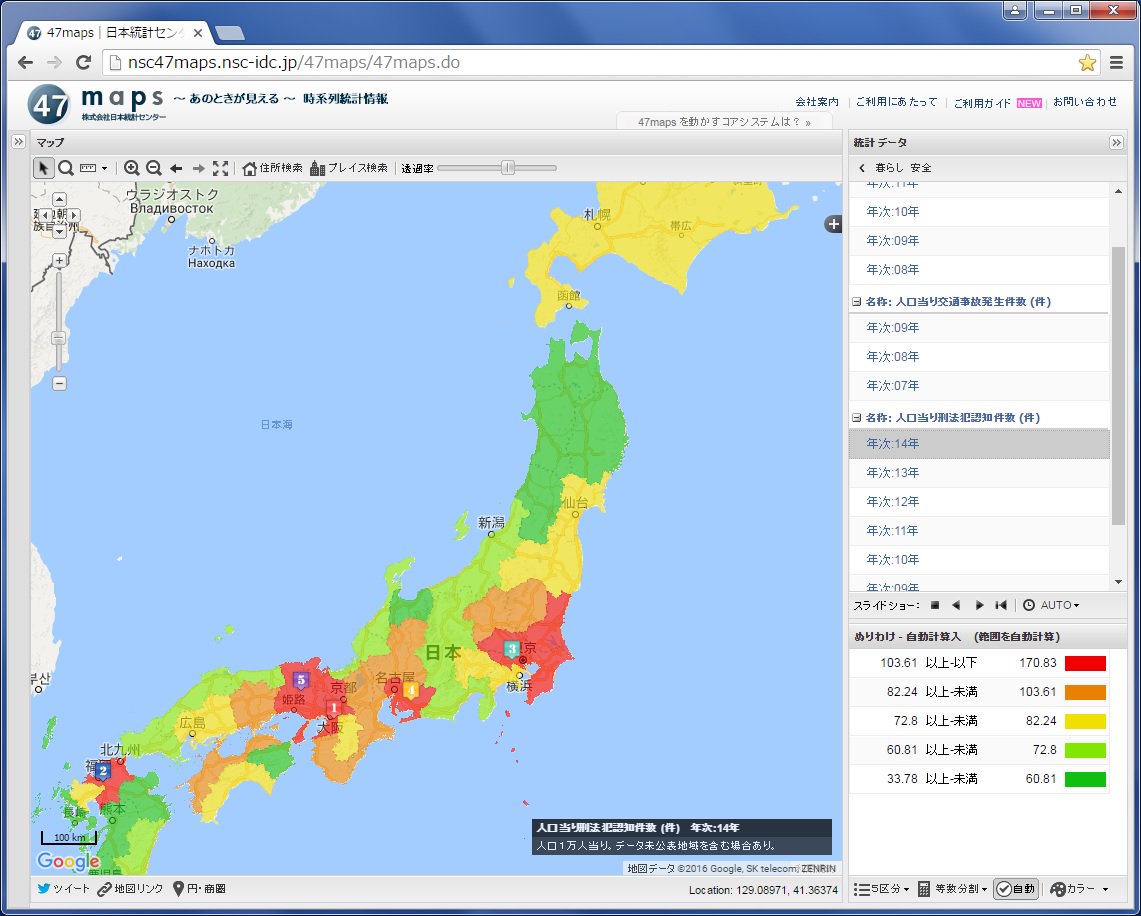Viewport: 1141px width, 916px height.
Task: Click the zoom-out minus icon
Action: point(155,167)
